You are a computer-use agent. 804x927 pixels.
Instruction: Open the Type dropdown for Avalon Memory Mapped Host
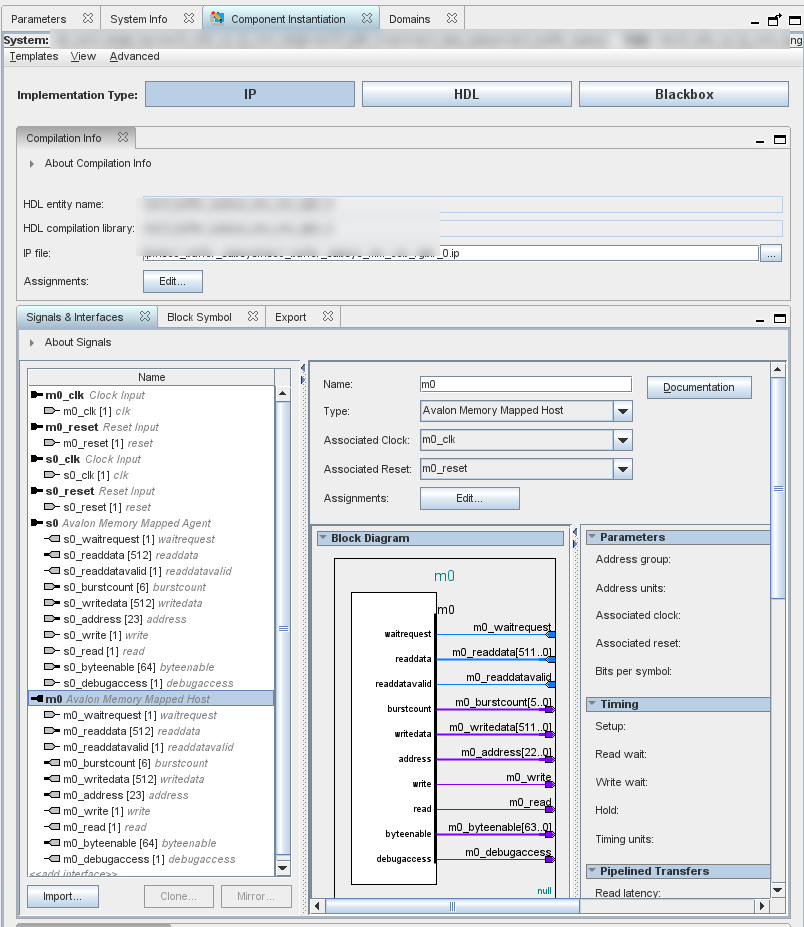623,411
